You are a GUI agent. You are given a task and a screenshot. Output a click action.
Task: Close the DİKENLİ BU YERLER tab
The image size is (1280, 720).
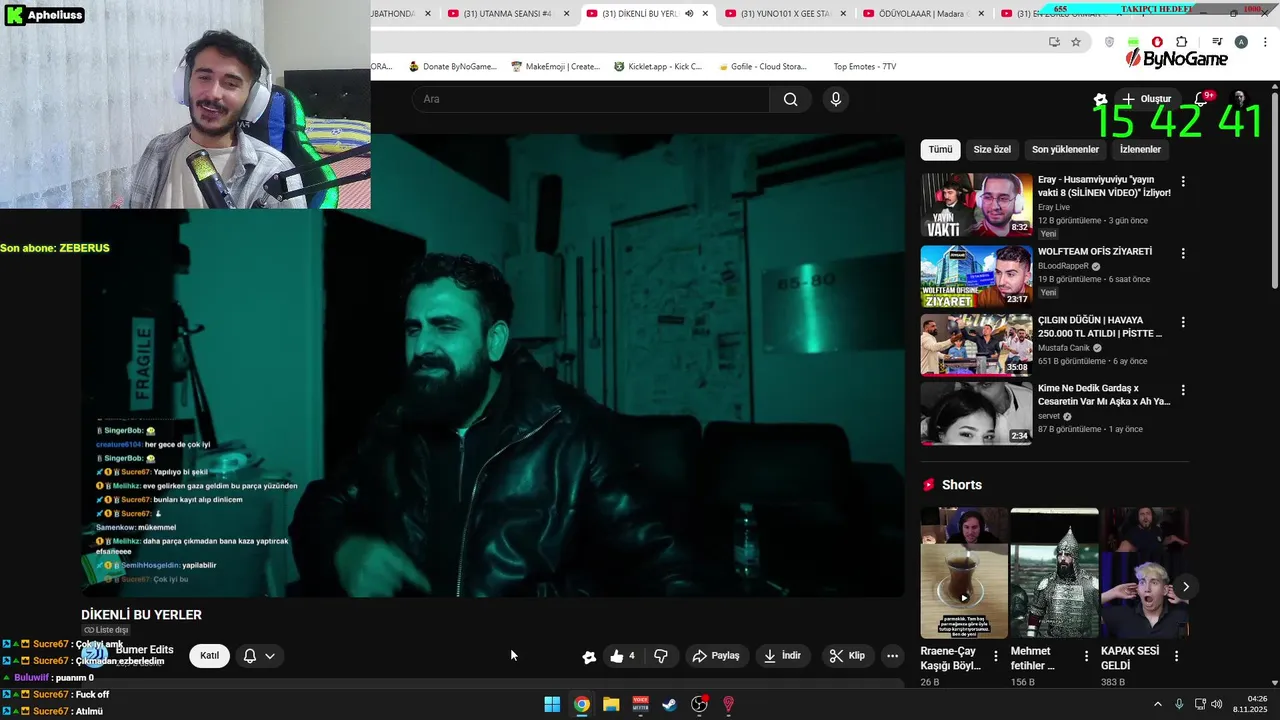(705, 13)
